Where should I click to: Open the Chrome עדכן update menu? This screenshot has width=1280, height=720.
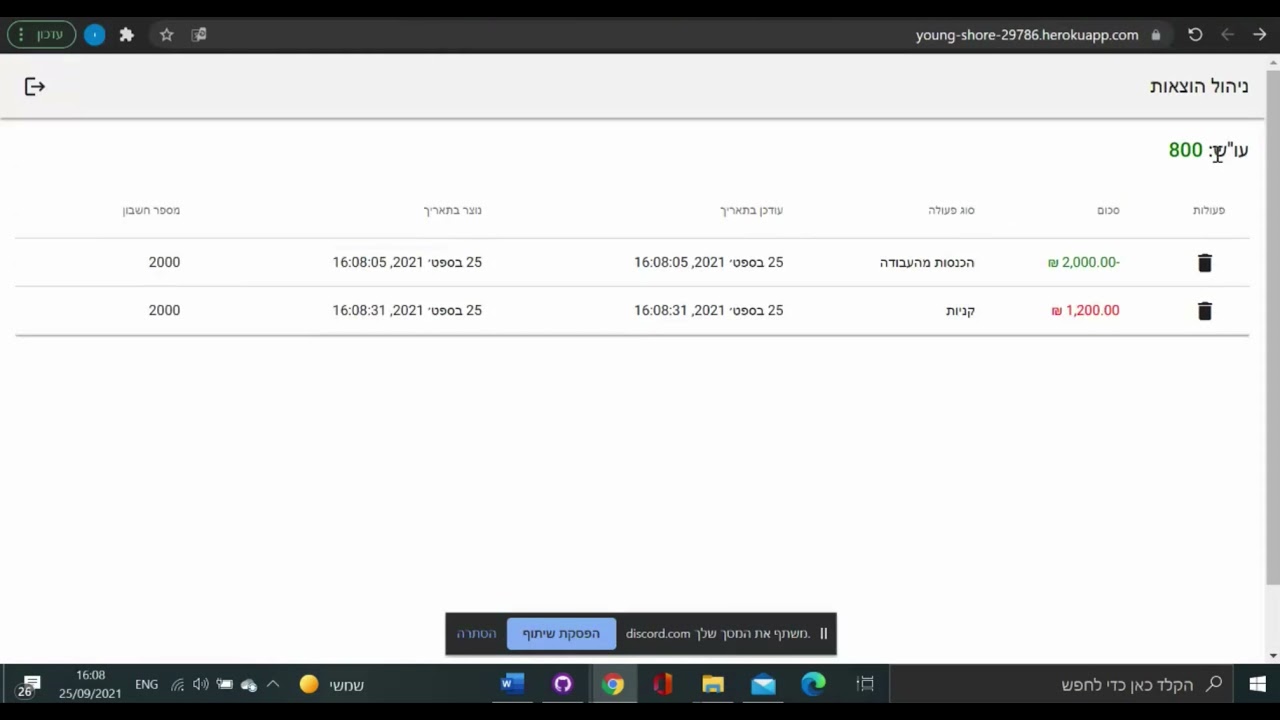(x=42, y=35)
